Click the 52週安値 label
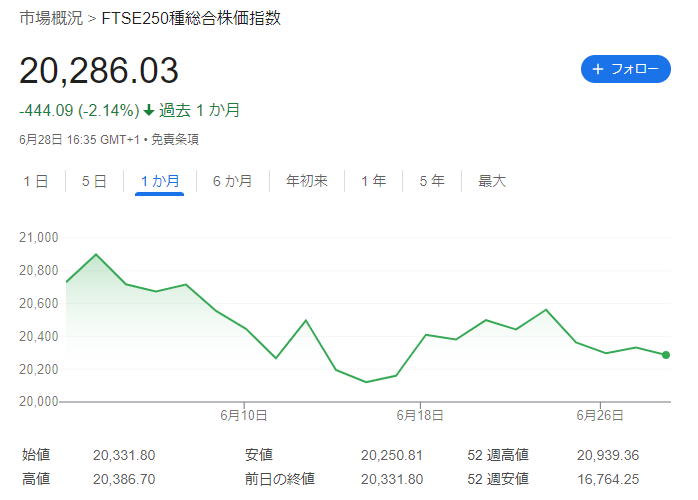 click(x=498, y=479)
